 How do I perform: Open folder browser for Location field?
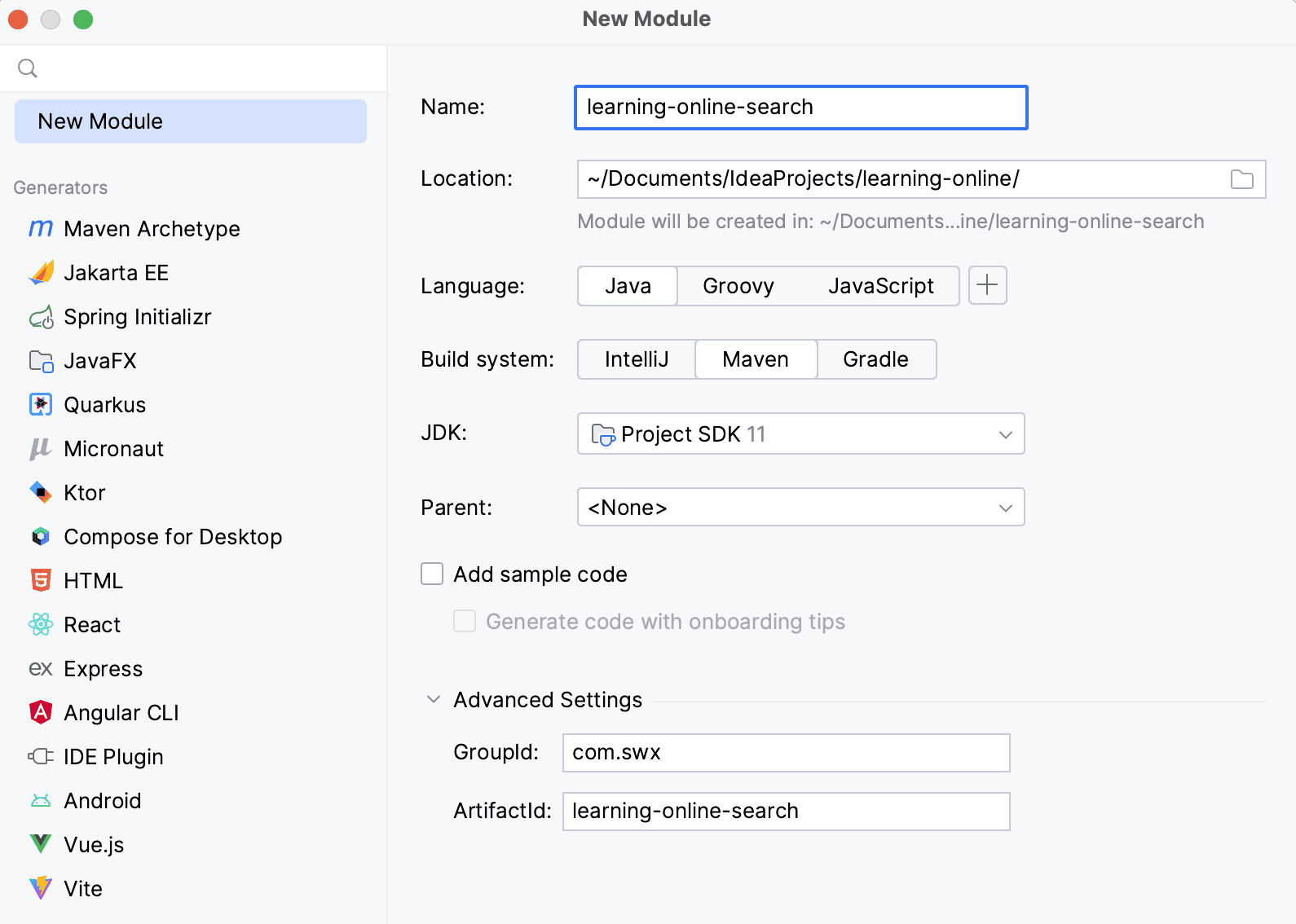coord(1241,179)
